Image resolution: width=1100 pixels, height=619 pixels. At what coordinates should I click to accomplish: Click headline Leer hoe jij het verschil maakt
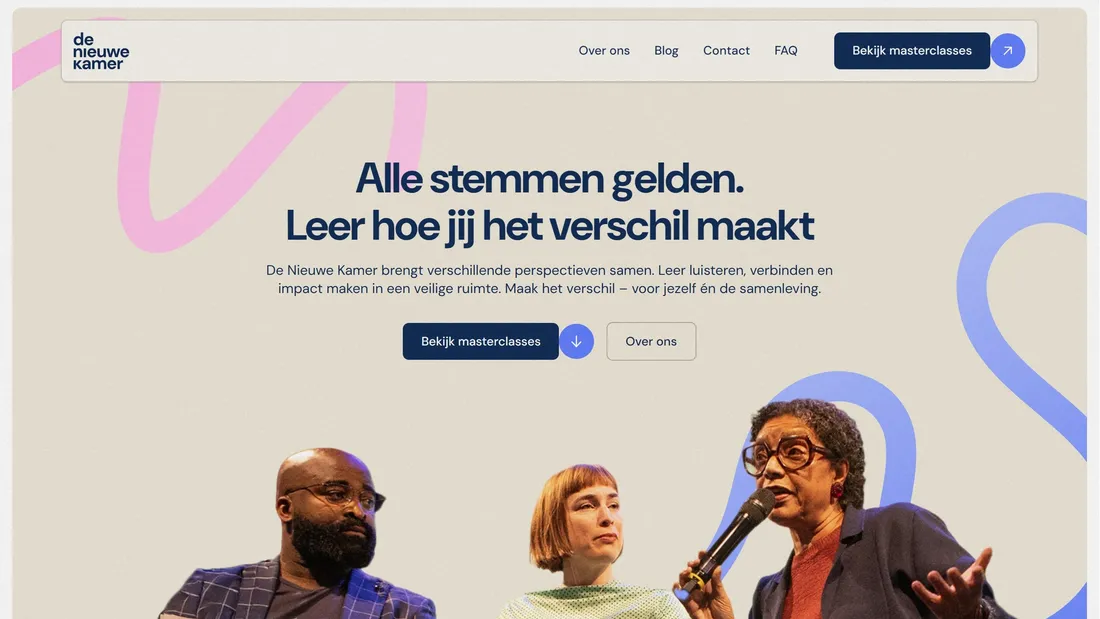coord(549,226)
